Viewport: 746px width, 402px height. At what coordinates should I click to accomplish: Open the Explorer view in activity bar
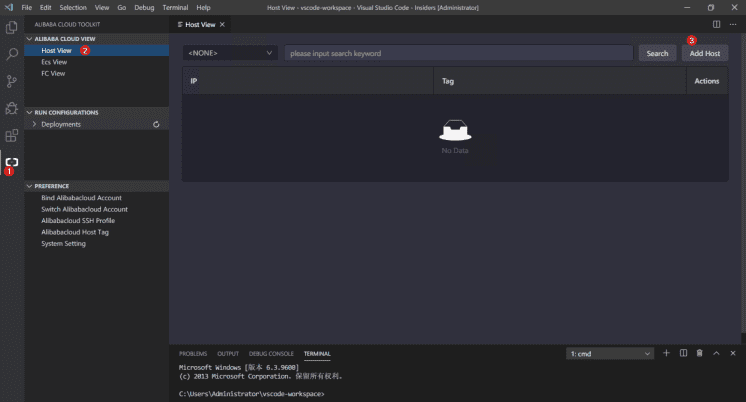point(11,27)
